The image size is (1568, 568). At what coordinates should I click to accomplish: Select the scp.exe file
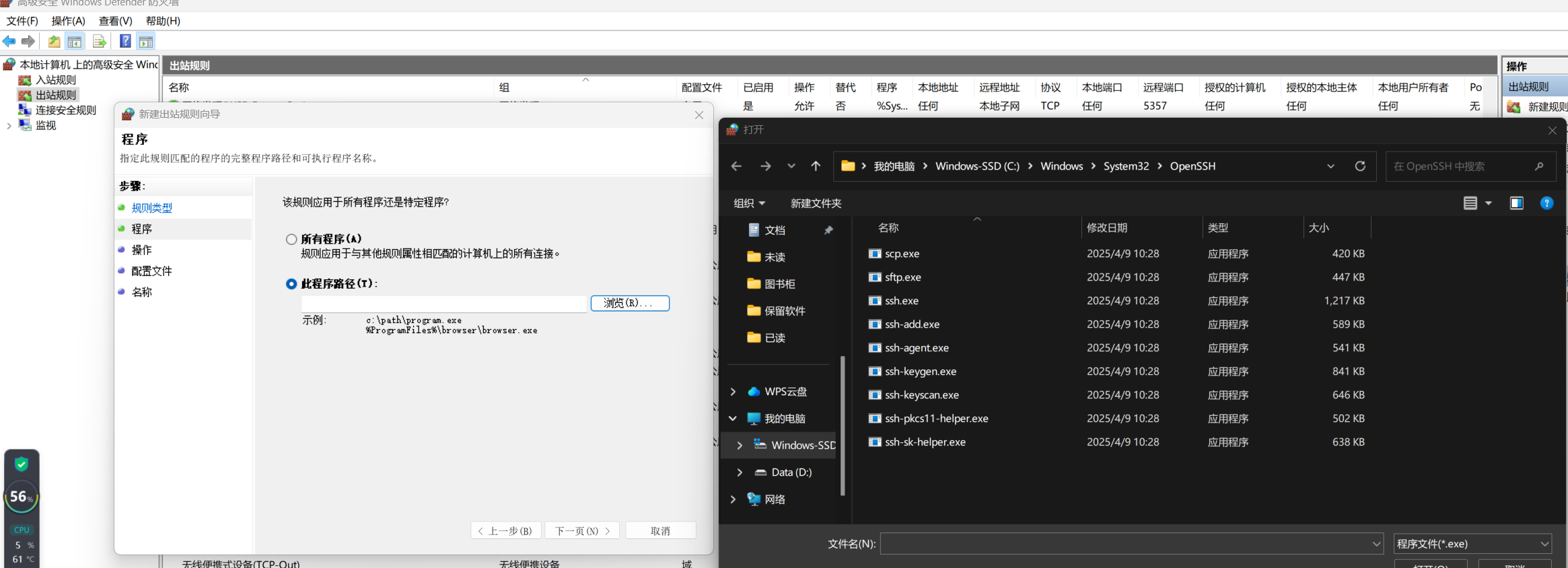click(902, 254)
